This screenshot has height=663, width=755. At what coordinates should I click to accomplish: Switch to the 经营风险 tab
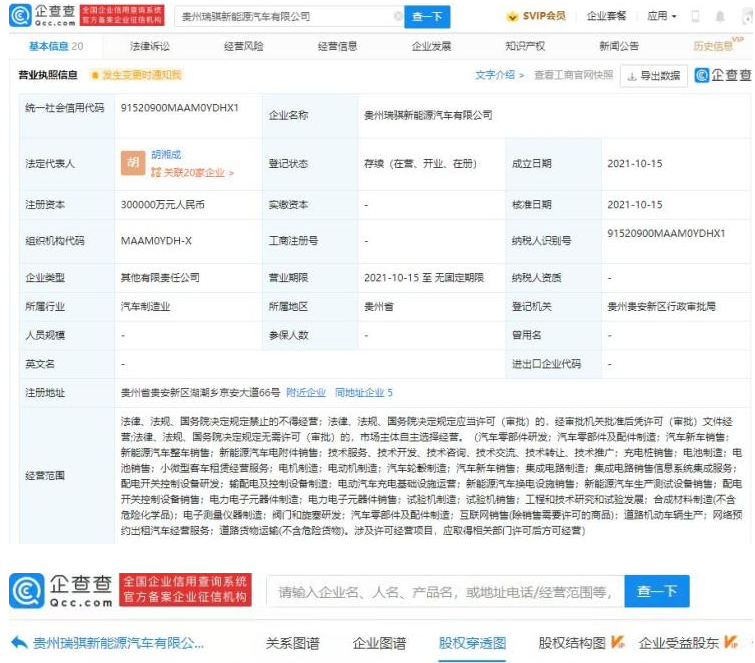tap(244, 46)
